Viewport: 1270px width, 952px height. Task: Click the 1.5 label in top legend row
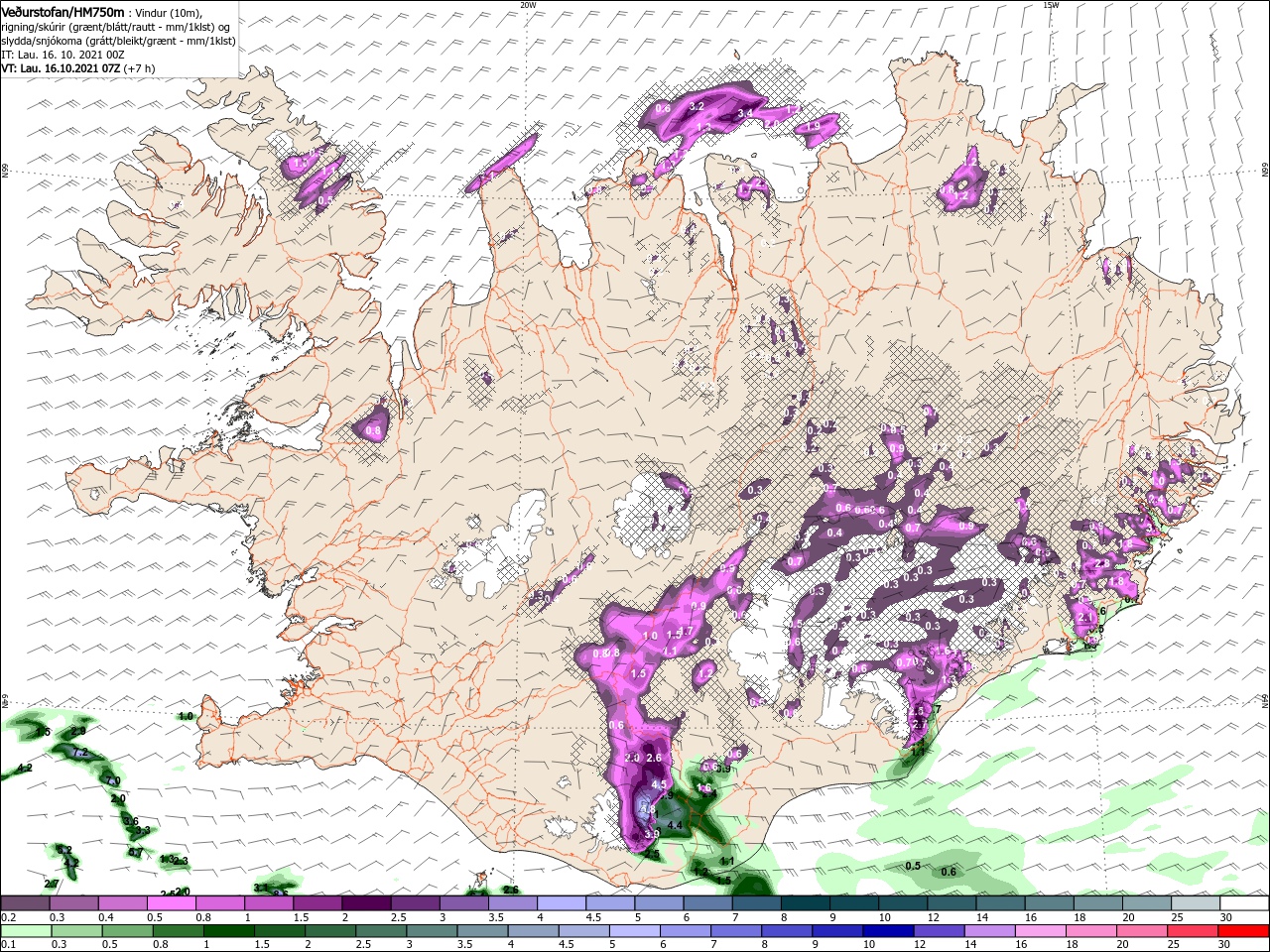tap(301, 917)
